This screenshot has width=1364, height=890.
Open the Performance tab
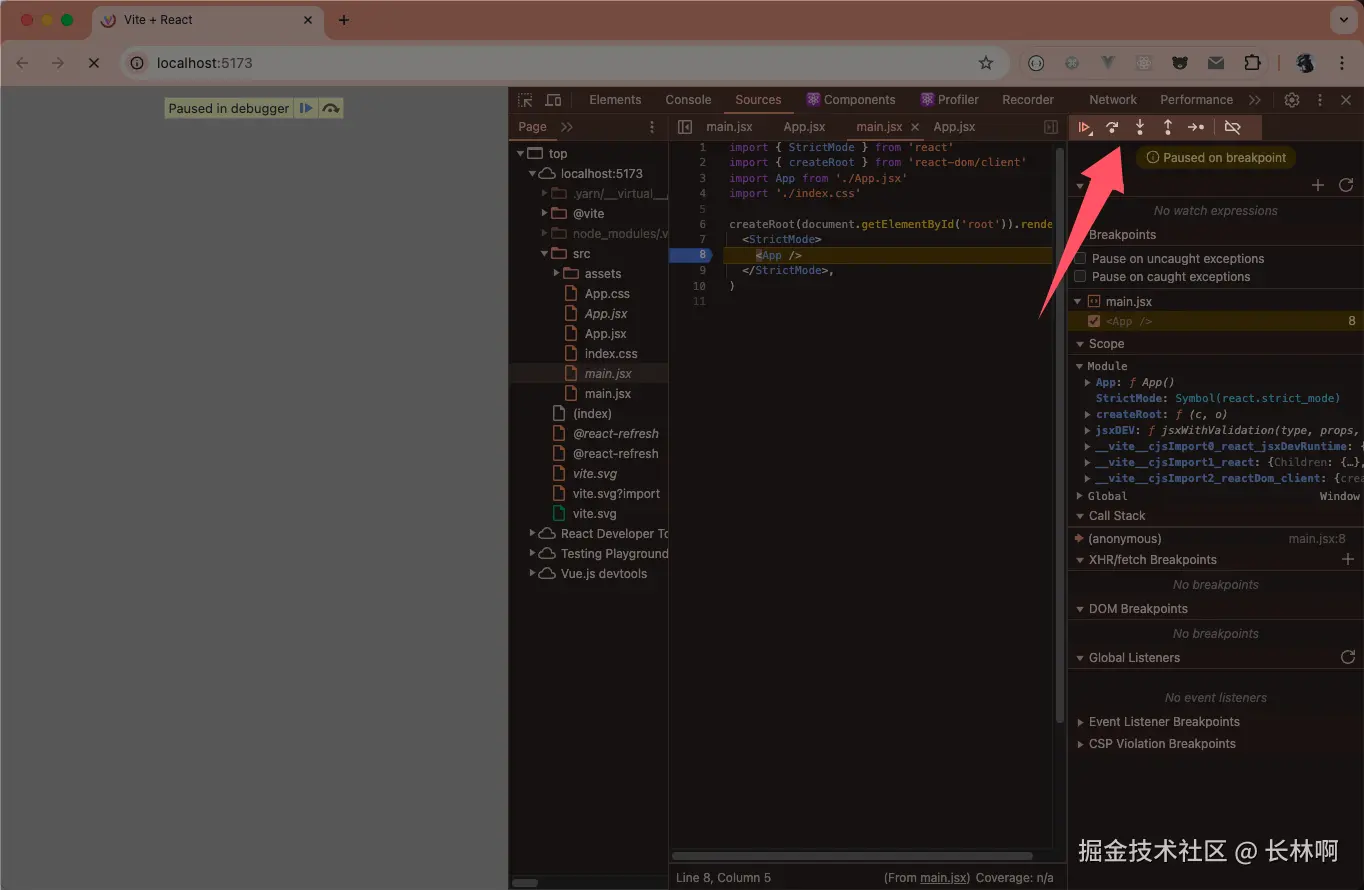(1196, 100)
